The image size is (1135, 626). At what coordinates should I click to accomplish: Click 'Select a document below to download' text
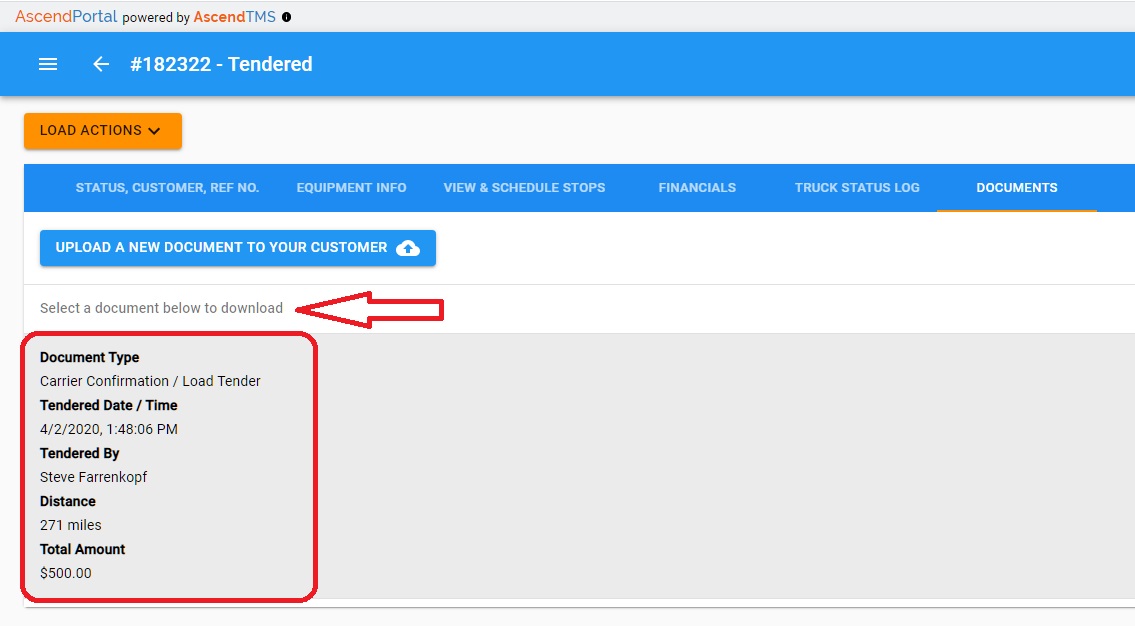click(x=161, y=308)
